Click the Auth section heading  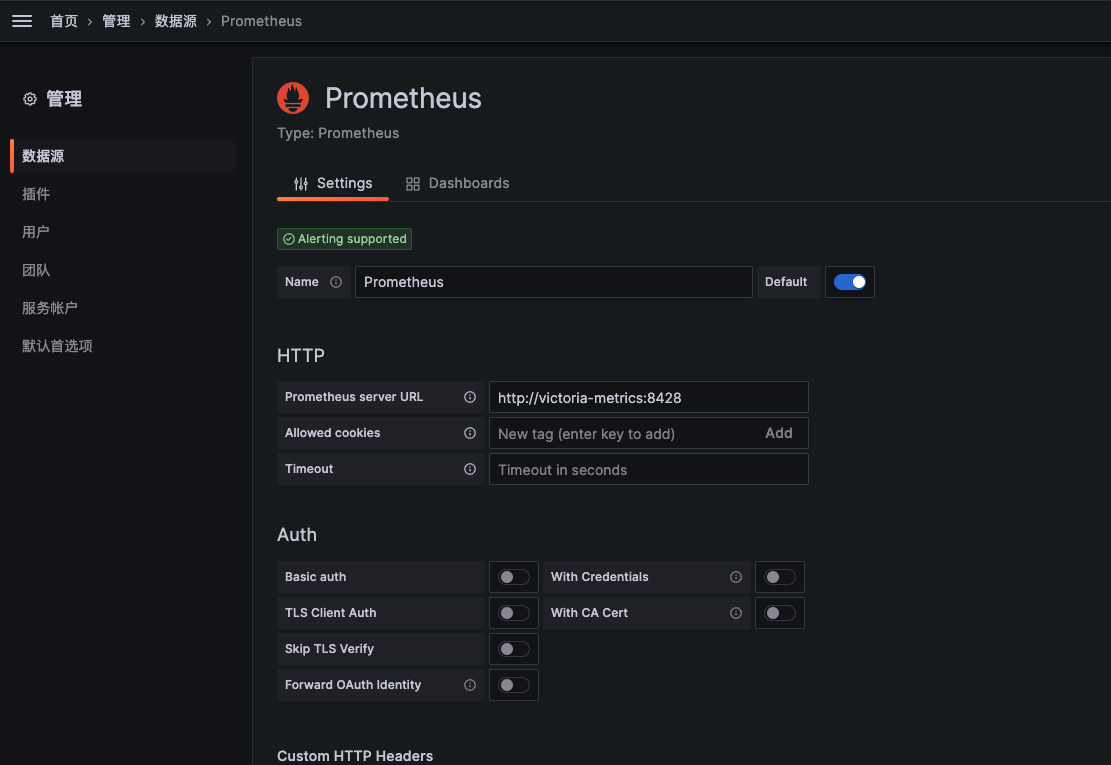pos(297,535)
